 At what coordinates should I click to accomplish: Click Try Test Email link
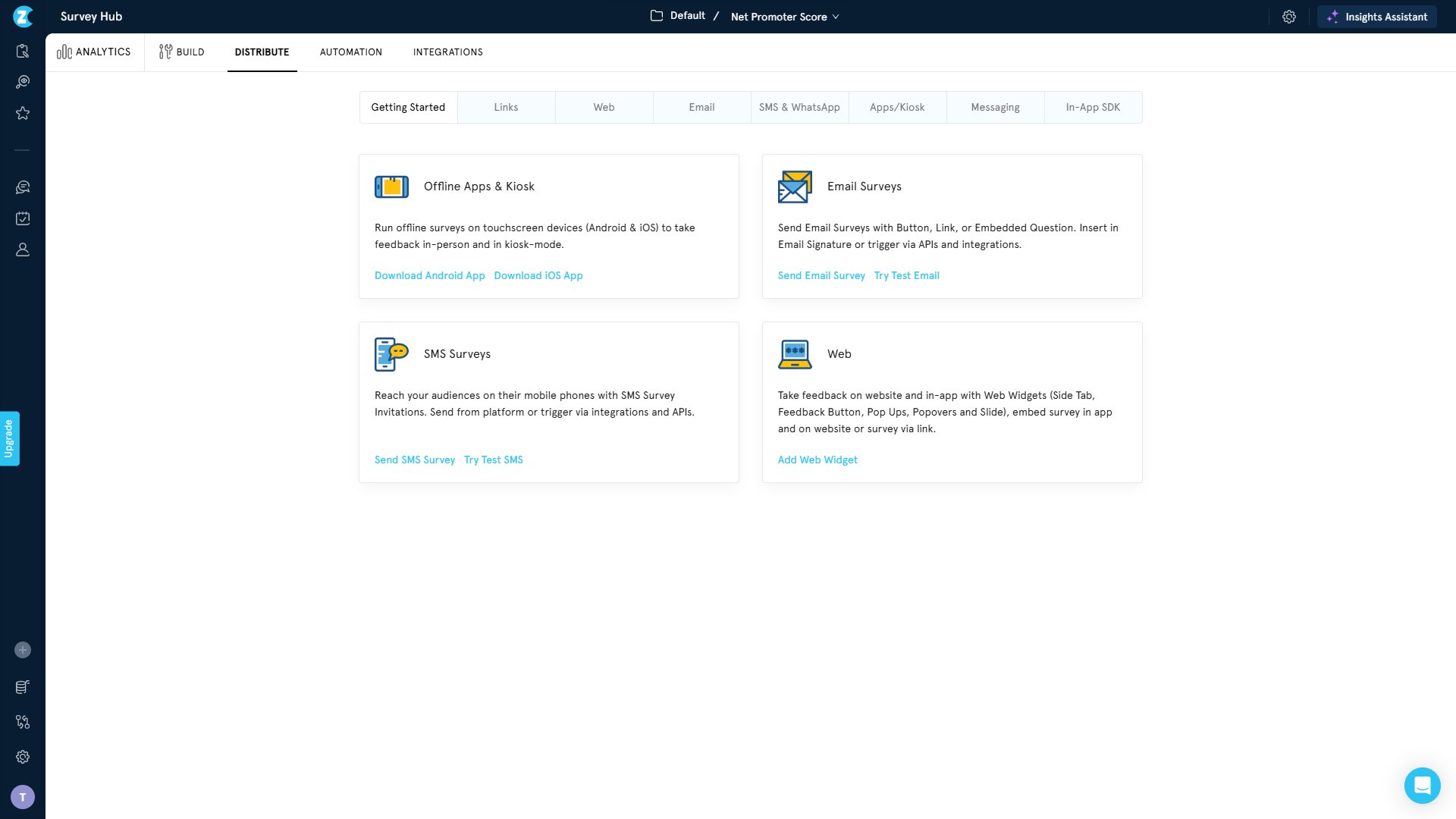point(906,276)
